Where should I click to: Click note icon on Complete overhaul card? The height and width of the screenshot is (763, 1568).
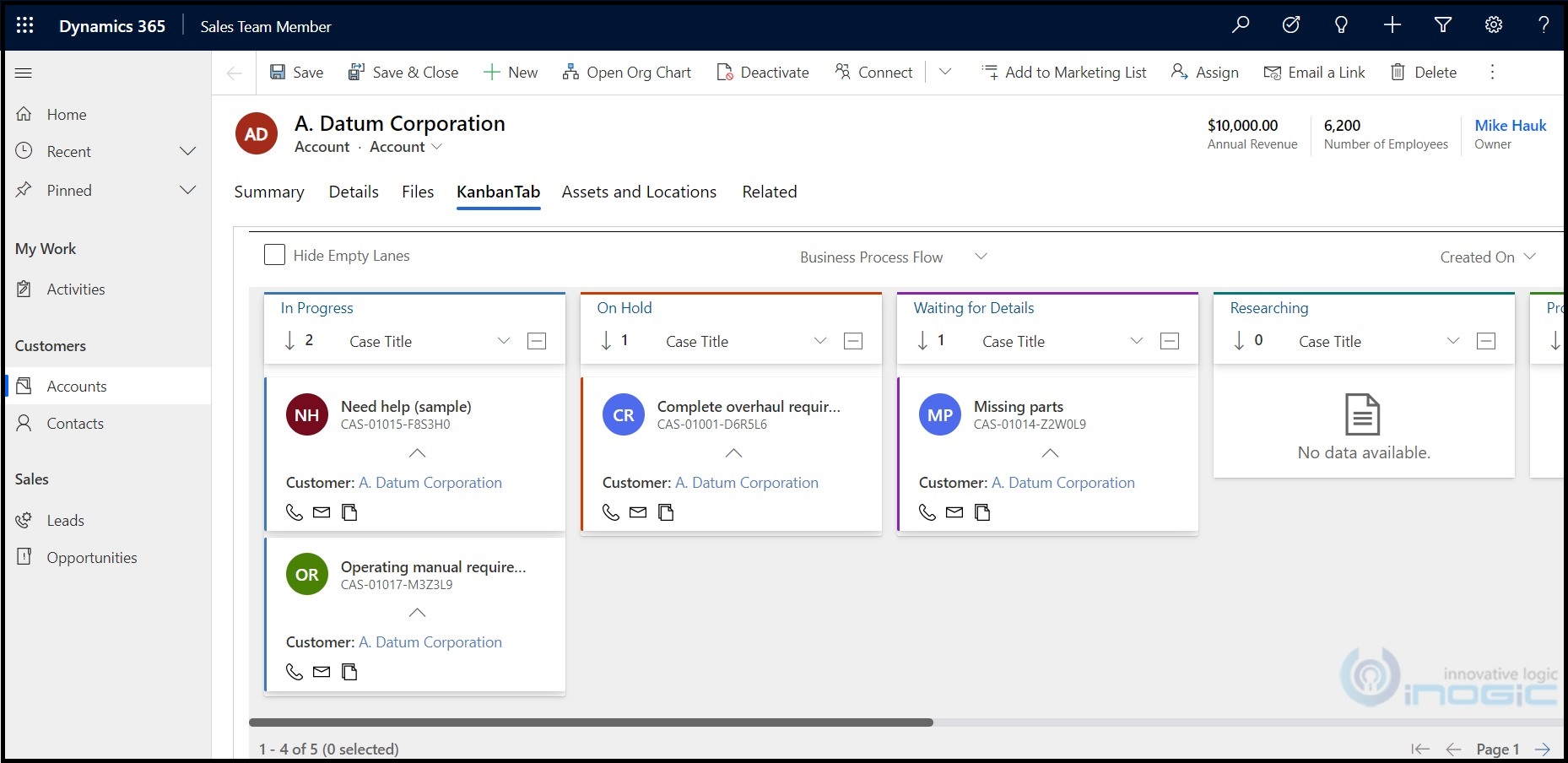tap(666, 512)
